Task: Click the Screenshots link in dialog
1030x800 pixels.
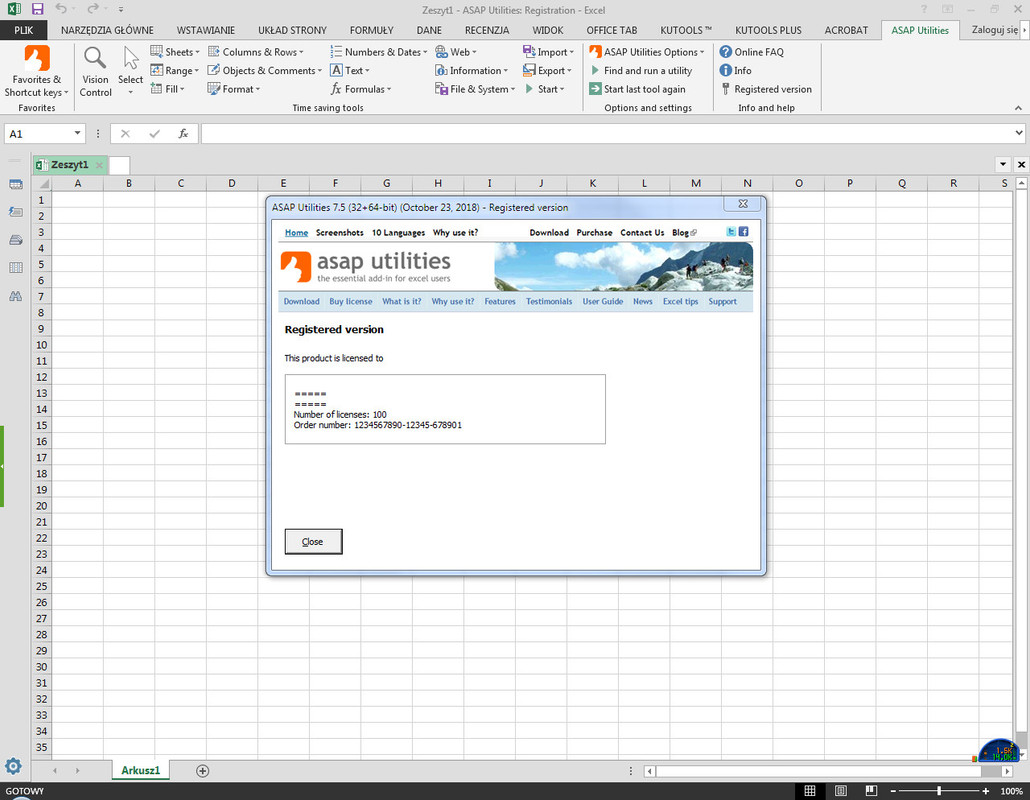Action: click(340, 233)
